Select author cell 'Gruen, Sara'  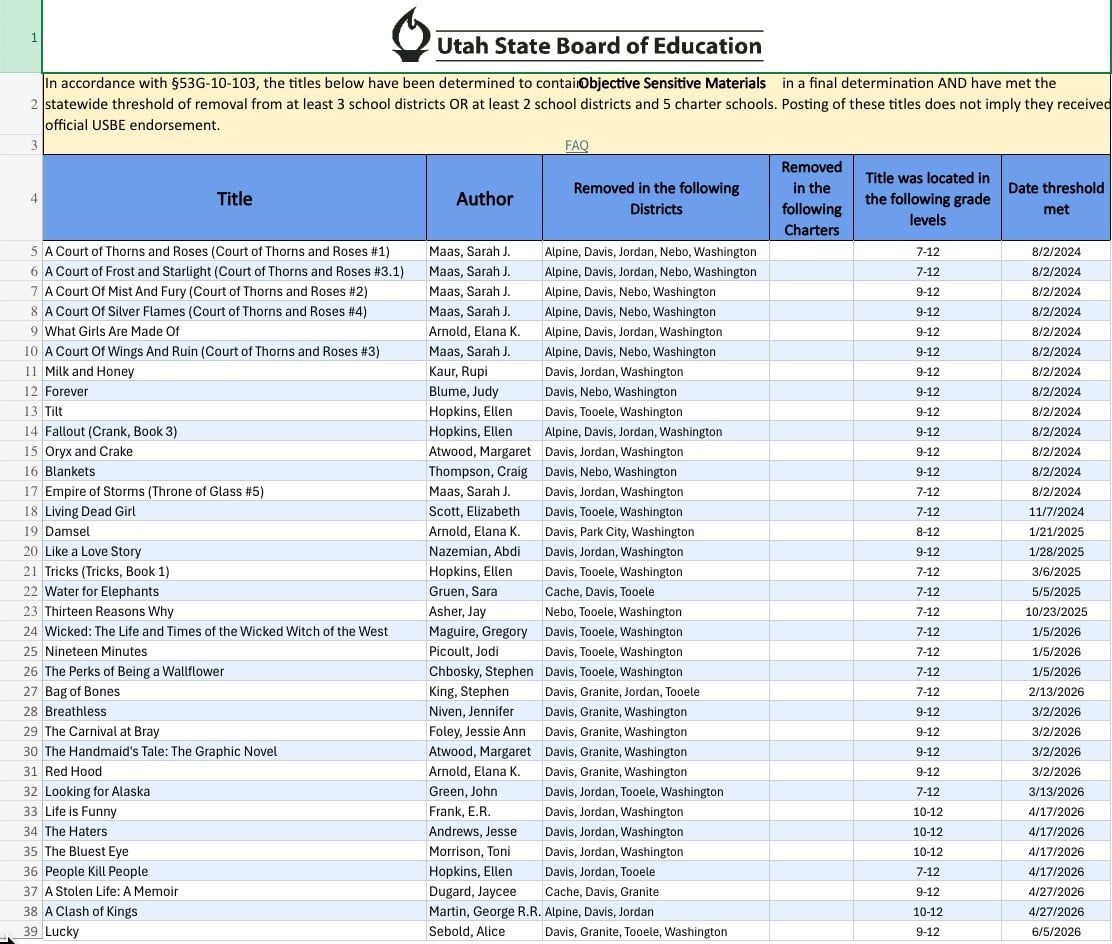(484, 592)
